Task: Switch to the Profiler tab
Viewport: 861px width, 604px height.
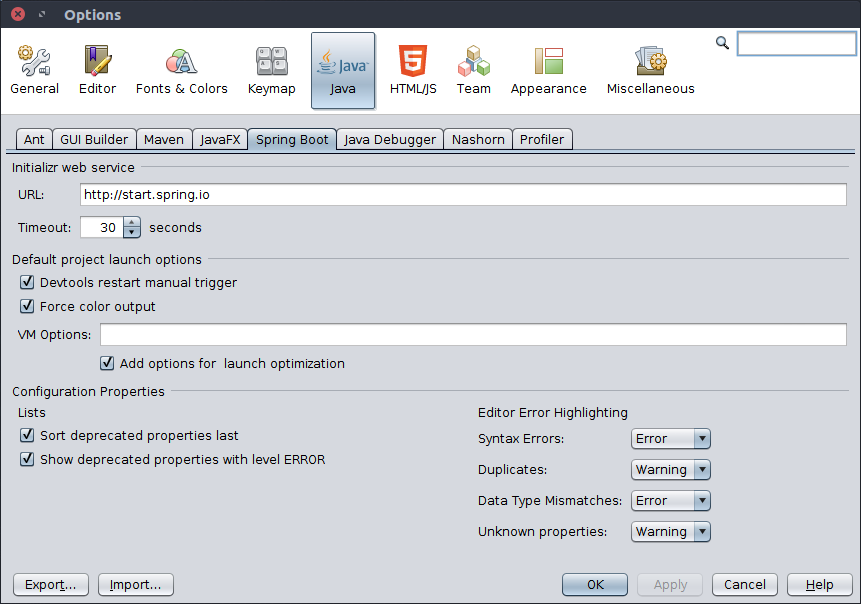Action: click(542, 139)
